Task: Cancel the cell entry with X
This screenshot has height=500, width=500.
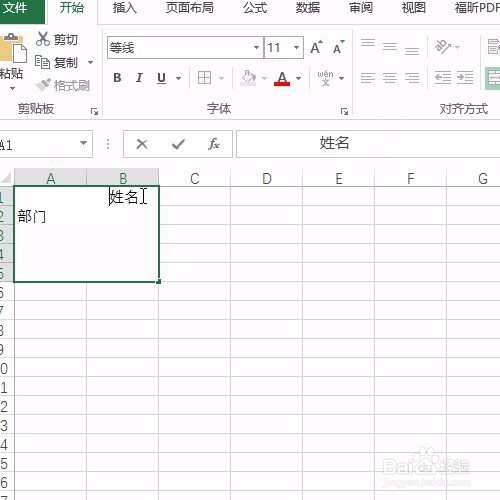Action: [142, 144]
